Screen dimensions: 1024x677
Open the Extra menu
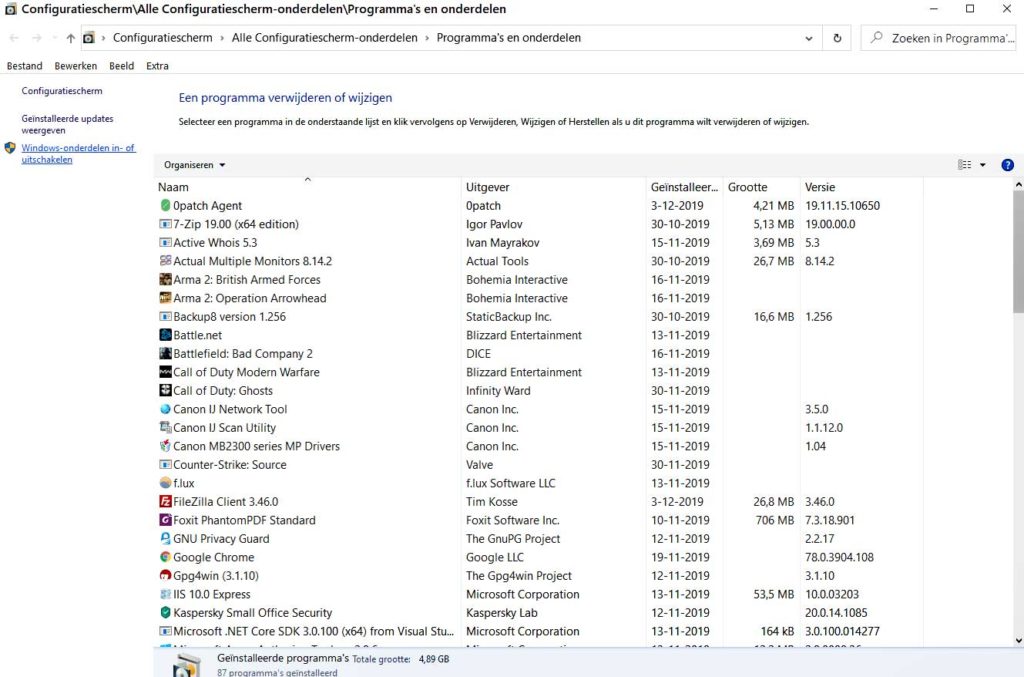(157, 66)
